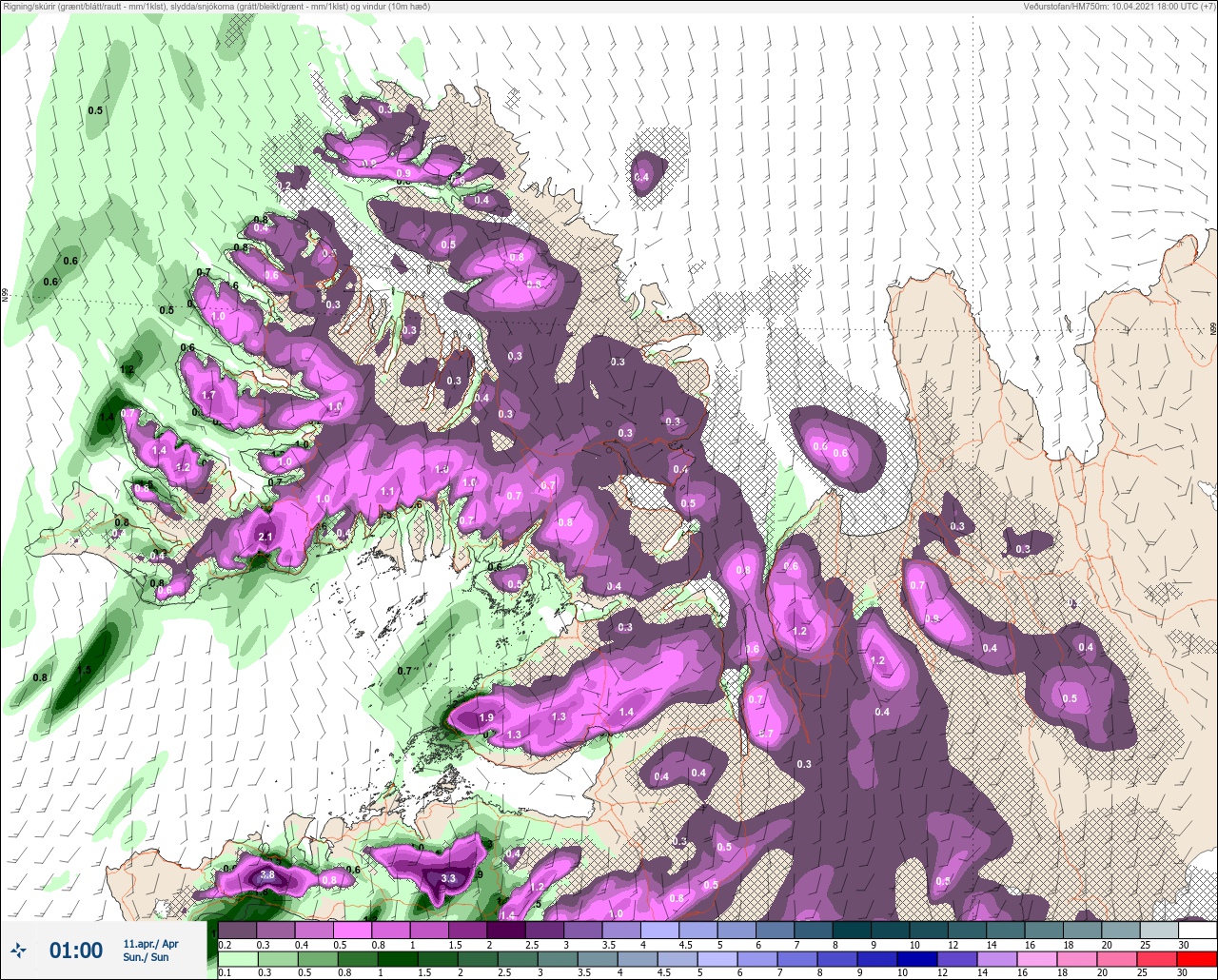Select the dark purple snow swatch starting at 2

(506, 930)
